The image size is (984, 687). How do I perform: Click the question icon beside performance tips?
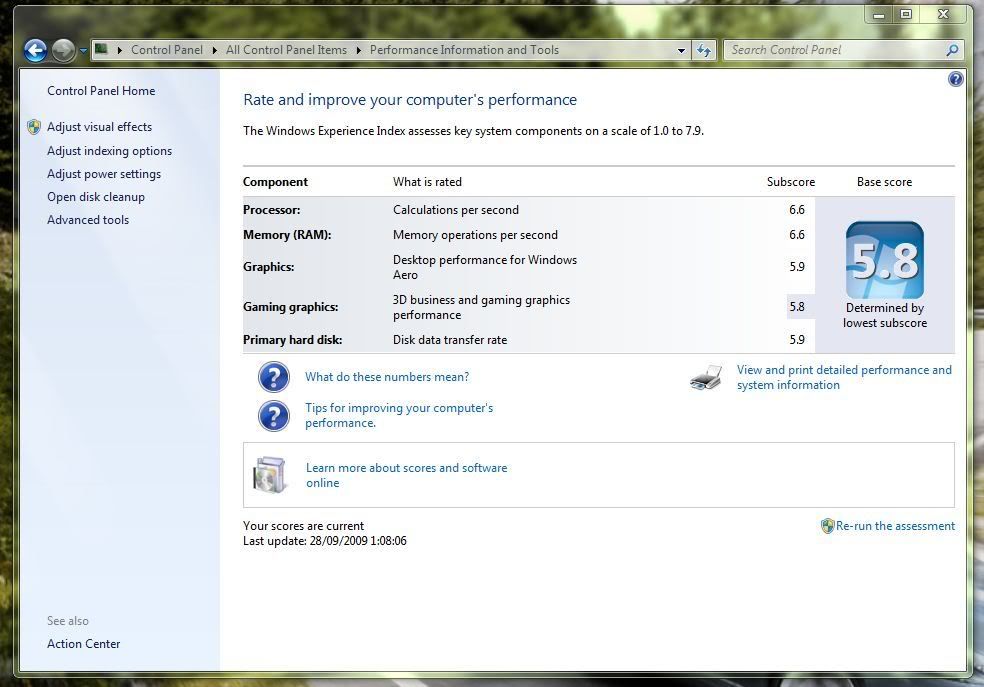(x=273, y=415)
